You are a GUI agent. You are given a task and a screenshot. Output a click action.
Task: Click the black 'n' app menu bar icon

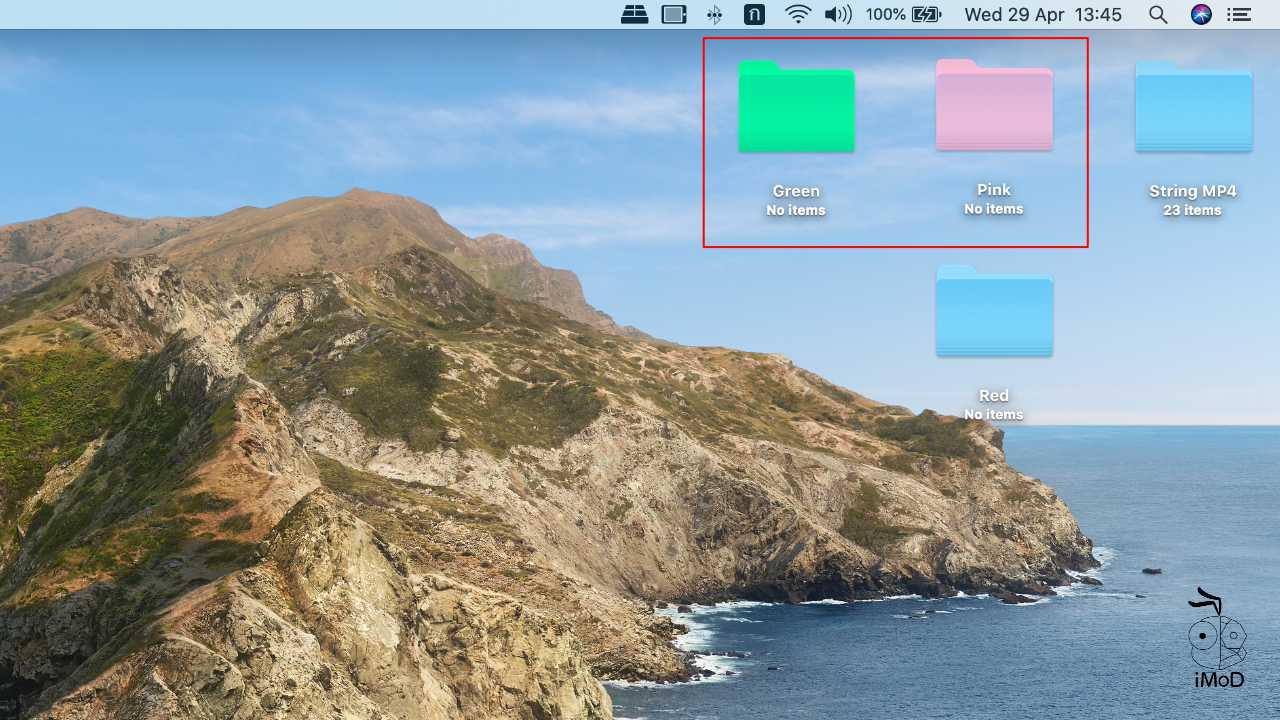(x=754, y=14)
